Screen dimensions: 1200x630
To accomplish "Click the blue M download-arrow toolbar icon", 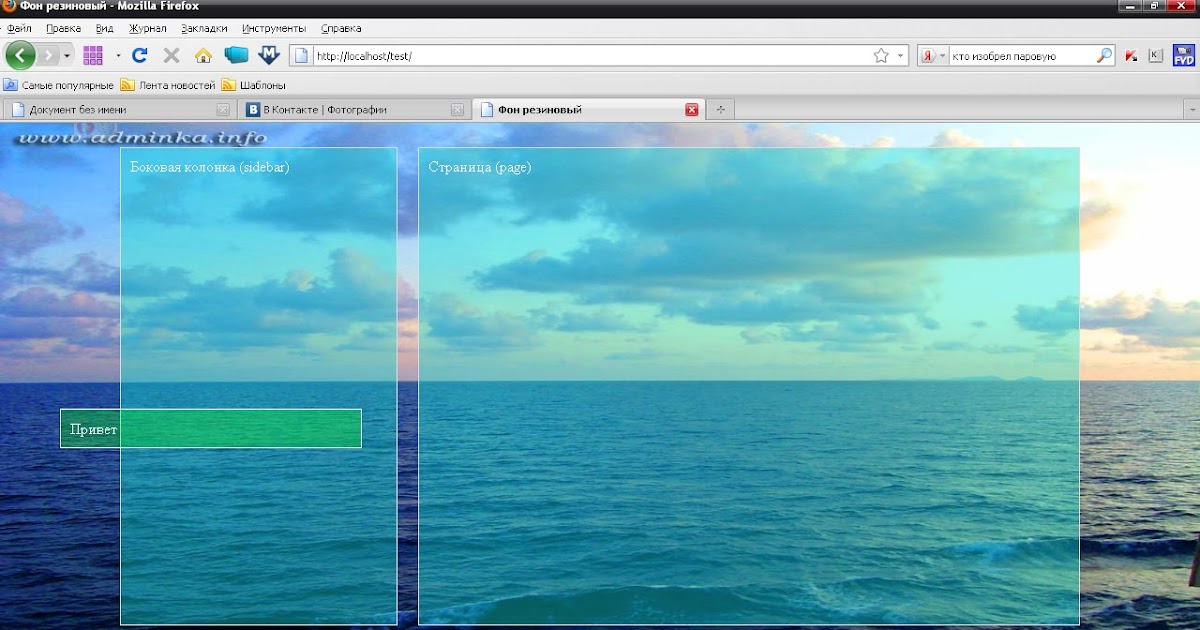I will 268,55.
